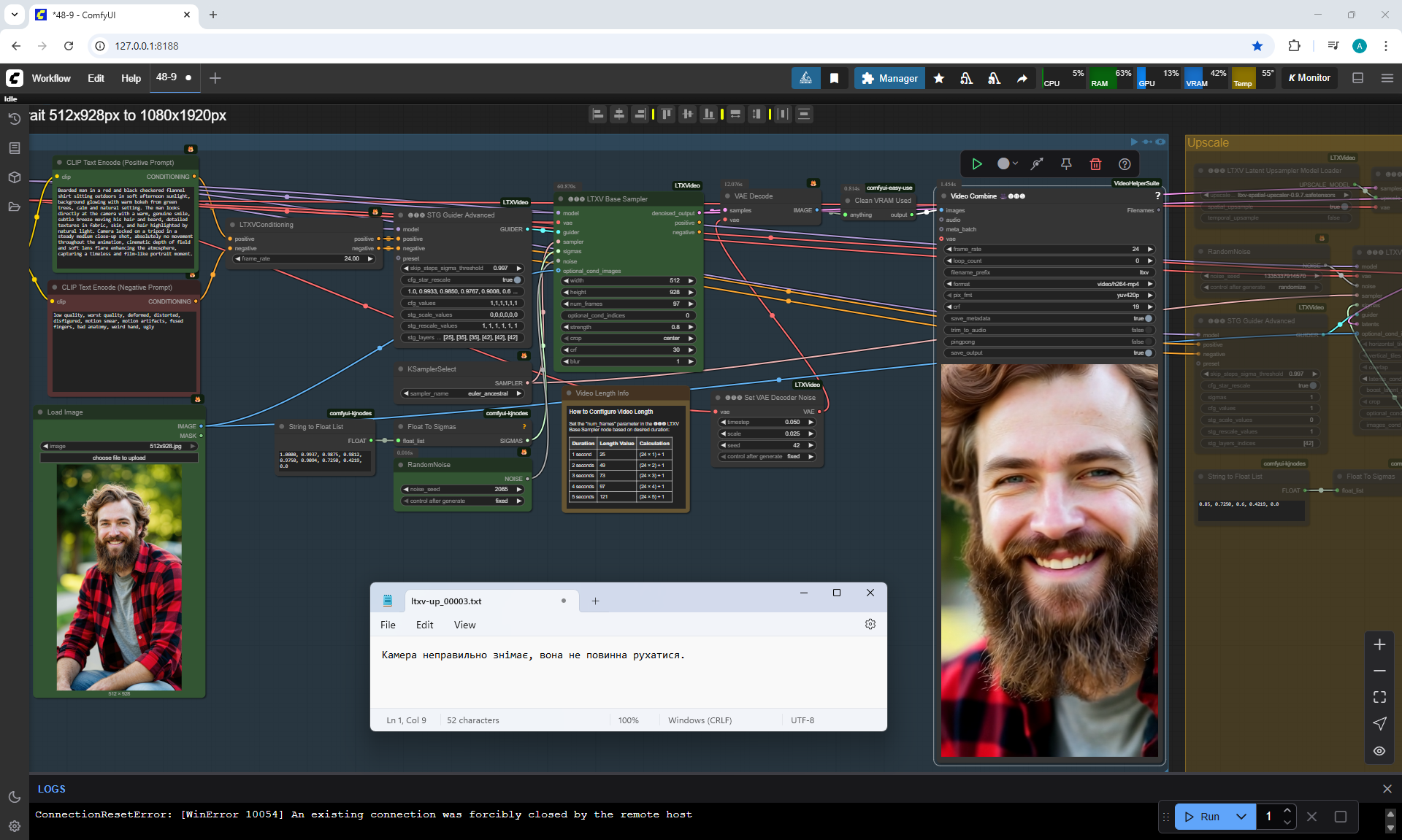Toggle trim_to_audio in Video Combine
Screen dimensions: 1402x840
click(x=1147, y=330)
